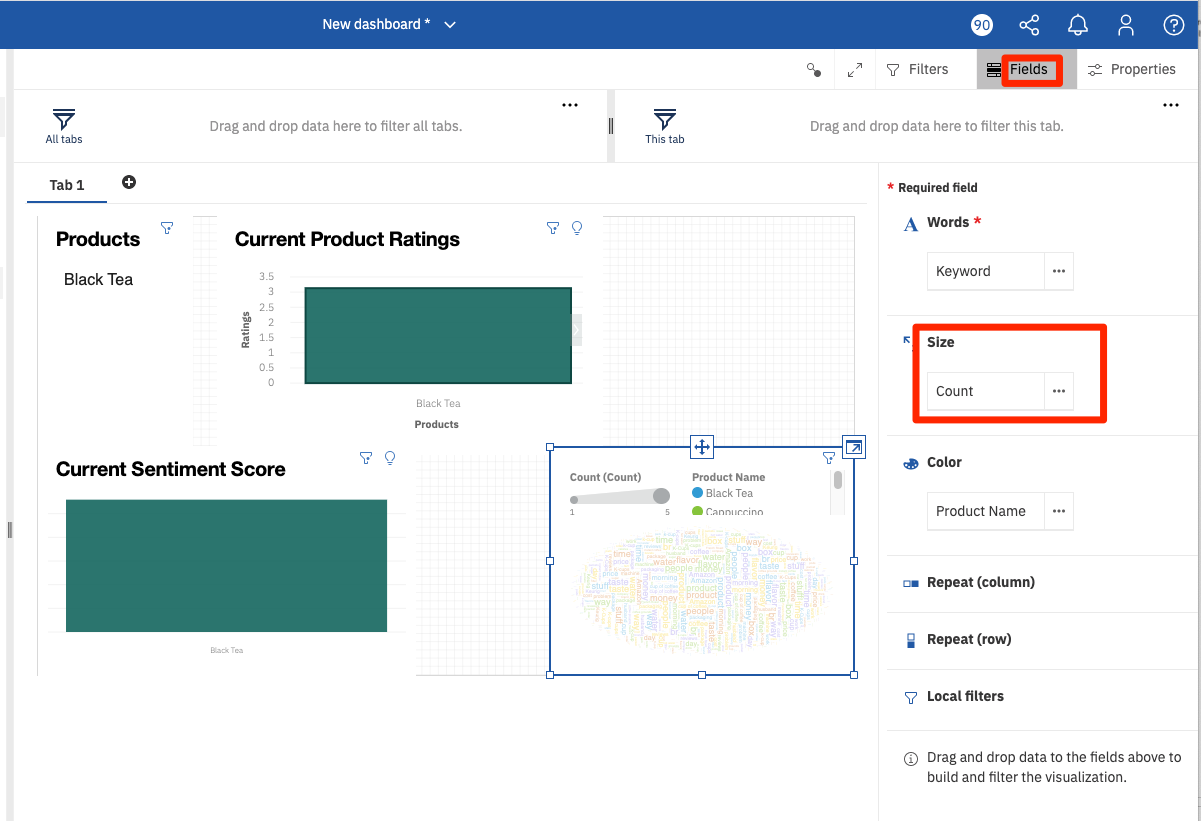Click the filter dock splitter handle
This screenshot has height=821, width=1201.
[611, 126]
